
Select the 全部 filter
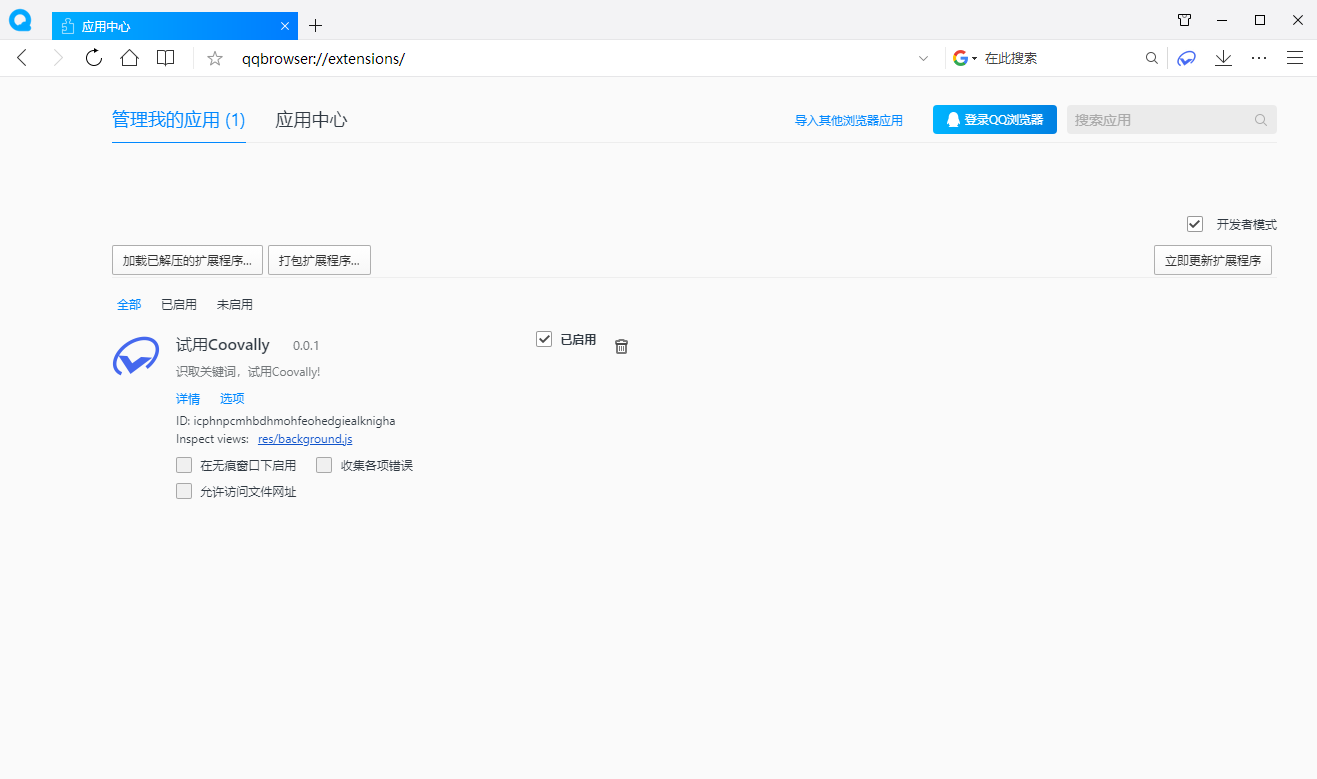click(129, 304)
